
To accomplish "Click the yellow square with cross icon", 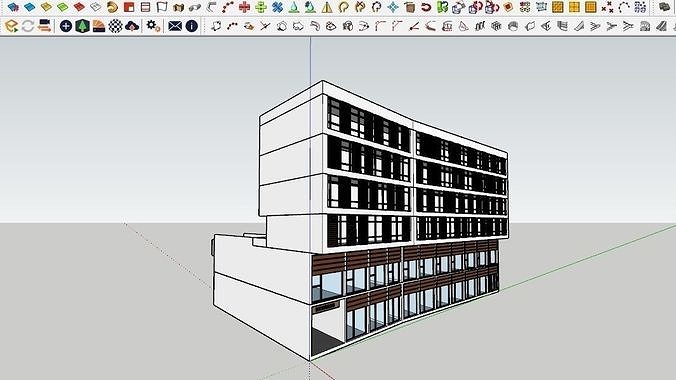I will 574,7.
